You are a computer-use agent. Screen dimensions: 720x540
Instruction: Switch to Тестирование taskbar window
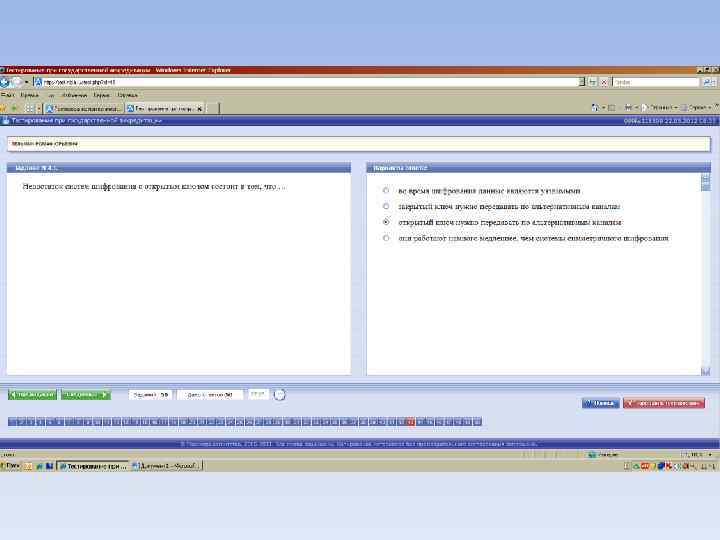click(93, 466)
